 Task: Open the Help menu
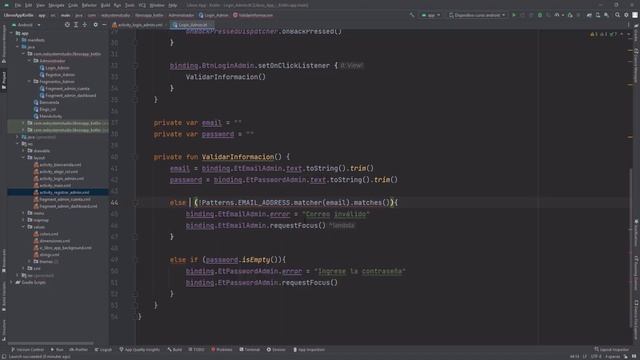point(173,5)
